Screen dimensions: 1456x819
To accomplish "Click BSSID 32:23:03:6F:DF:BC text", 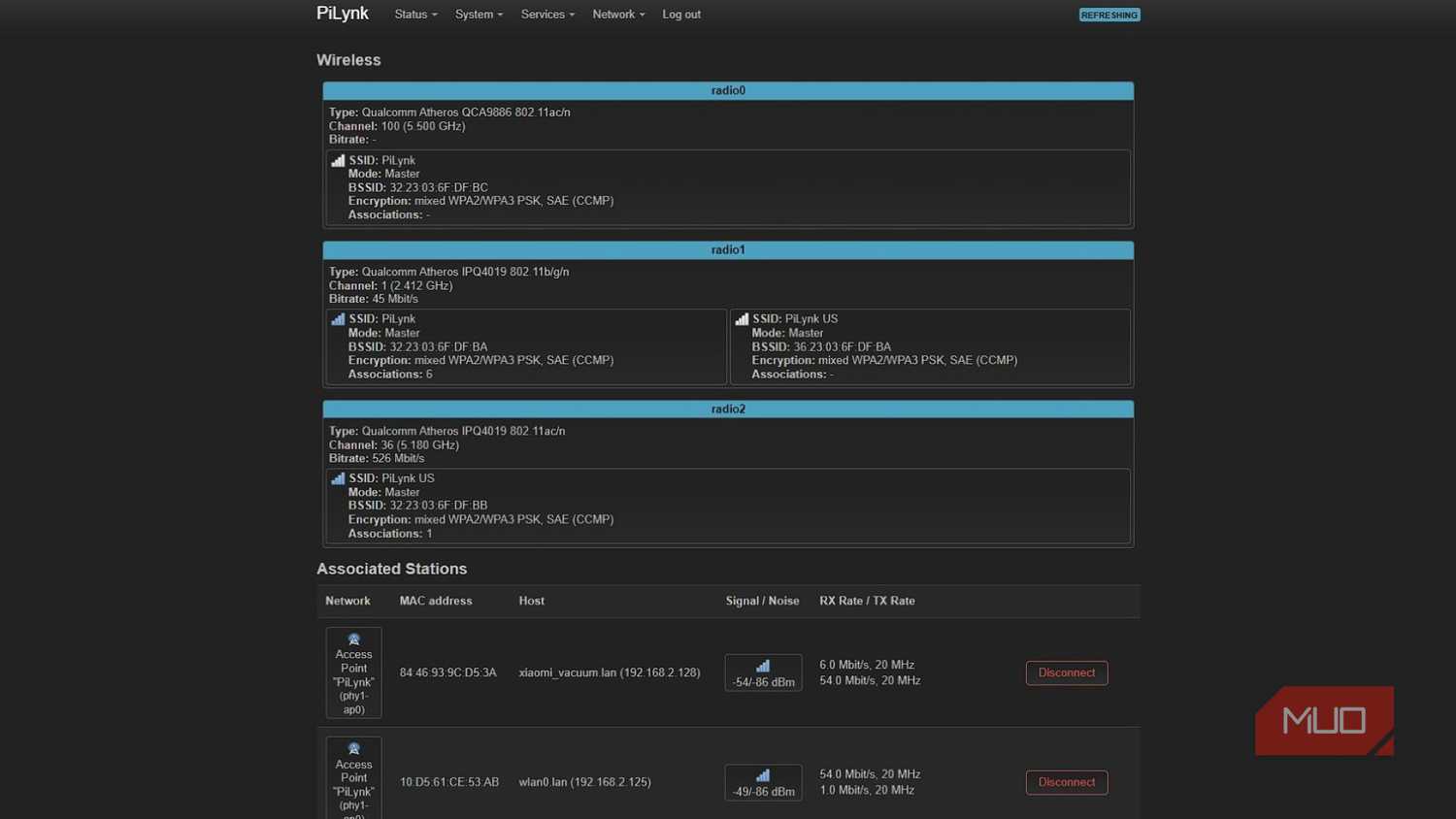I will (x=418, y=187).
